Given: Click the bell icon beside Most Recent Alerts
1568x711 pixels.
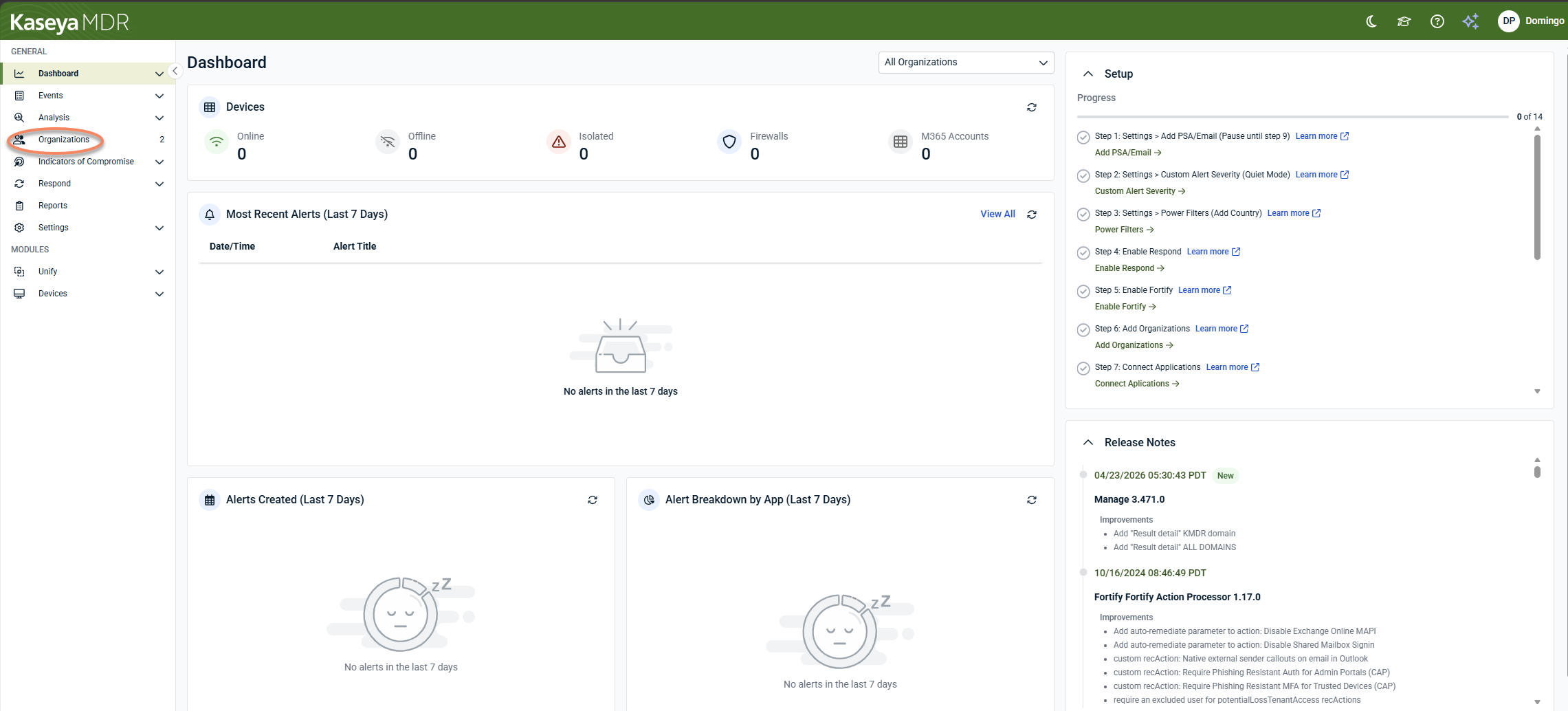Looking at the screenshot, I should pyautogui.click(x=210, y=215).
